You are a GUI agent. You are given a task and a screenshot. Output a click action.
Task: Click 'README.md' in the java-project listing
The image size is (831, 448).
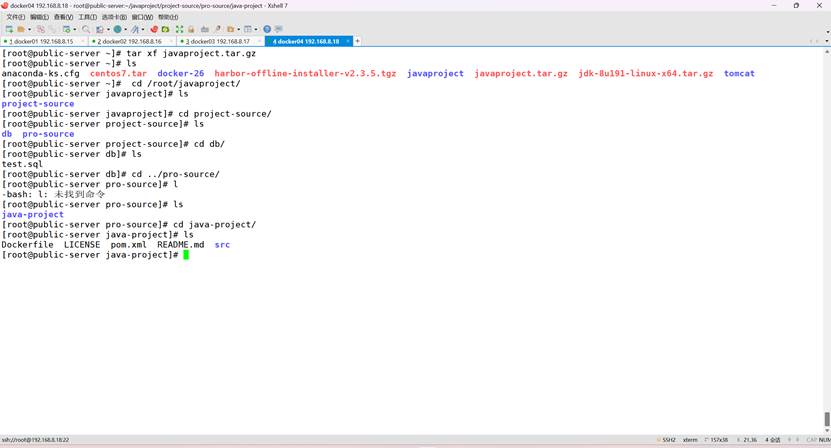pyautogui.click(x=181, y=244)
